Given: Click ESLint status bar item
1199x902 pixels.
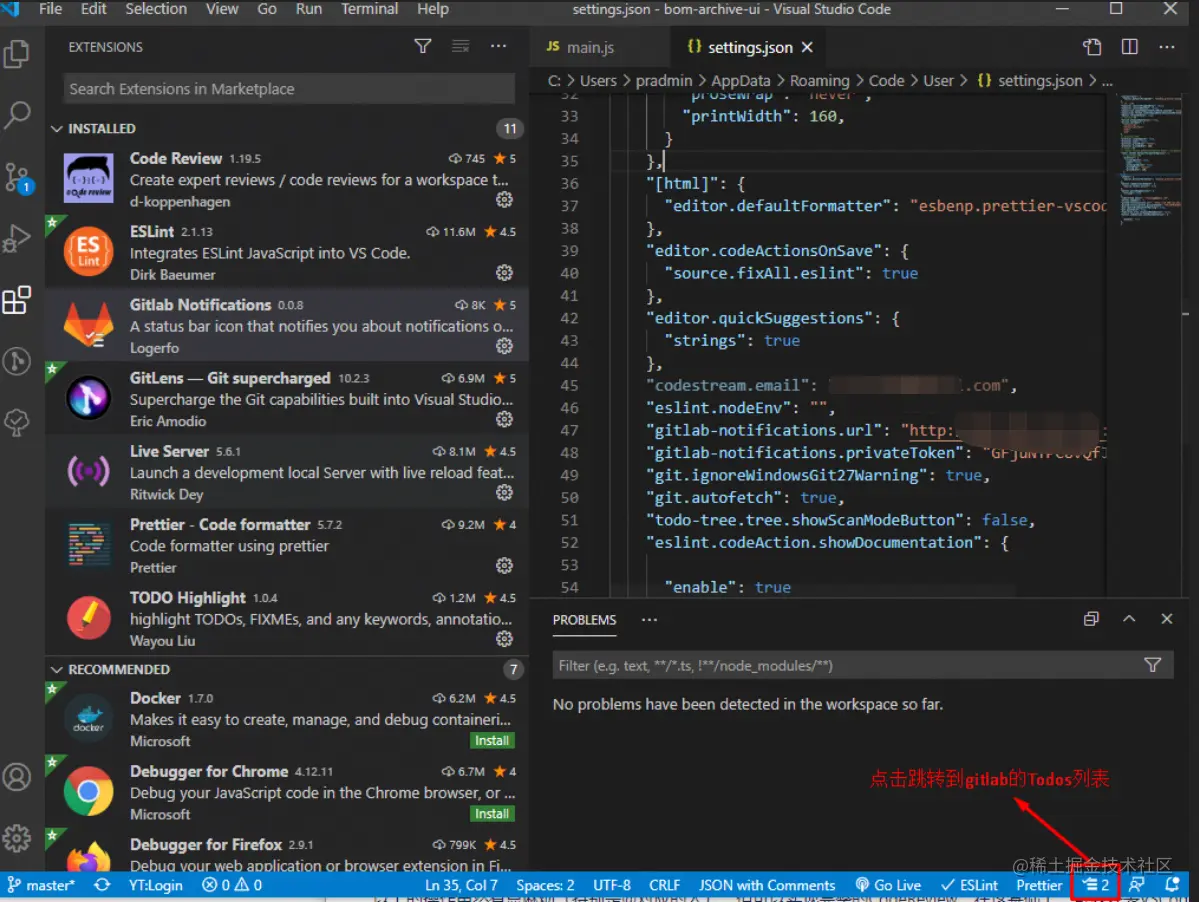Looking at the screenshot, I should (970, 884).
